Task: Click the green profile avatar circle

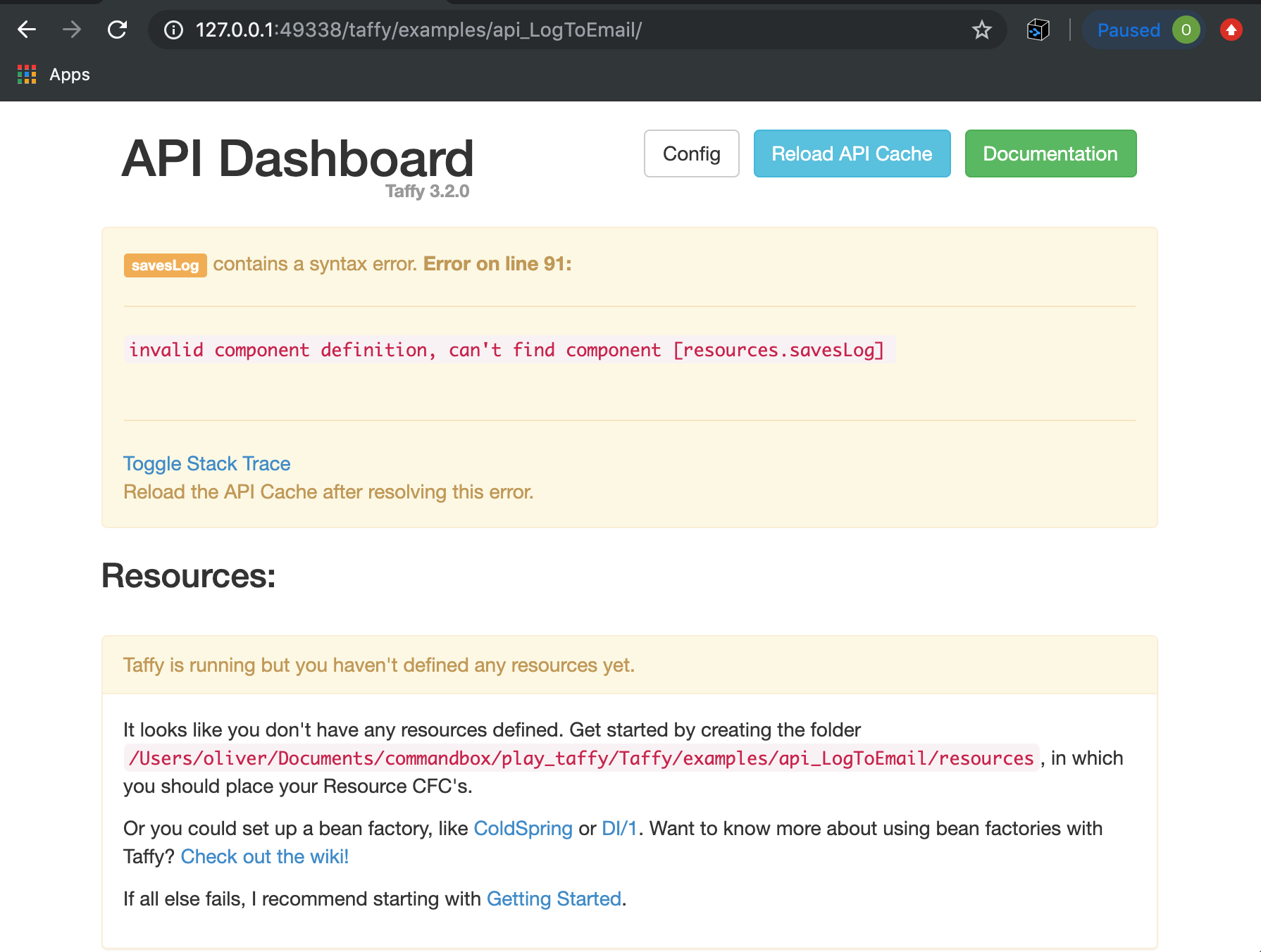Action: [1186, 30]
